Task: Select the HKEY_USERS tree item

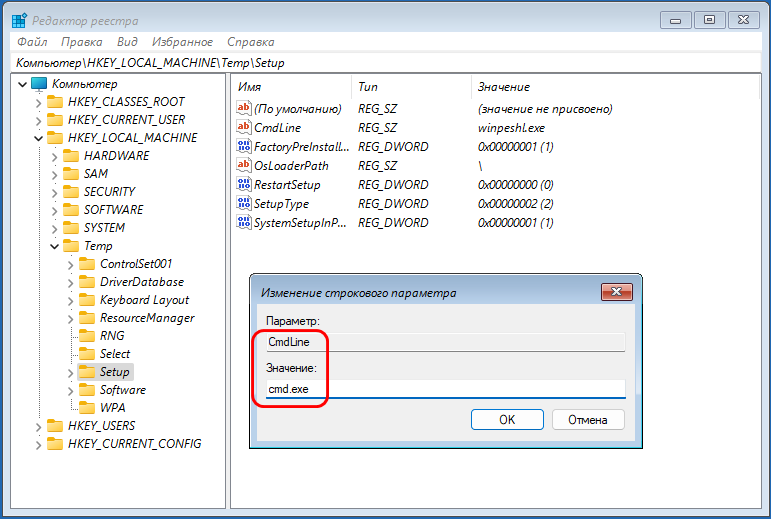Action: pos(101,426)
